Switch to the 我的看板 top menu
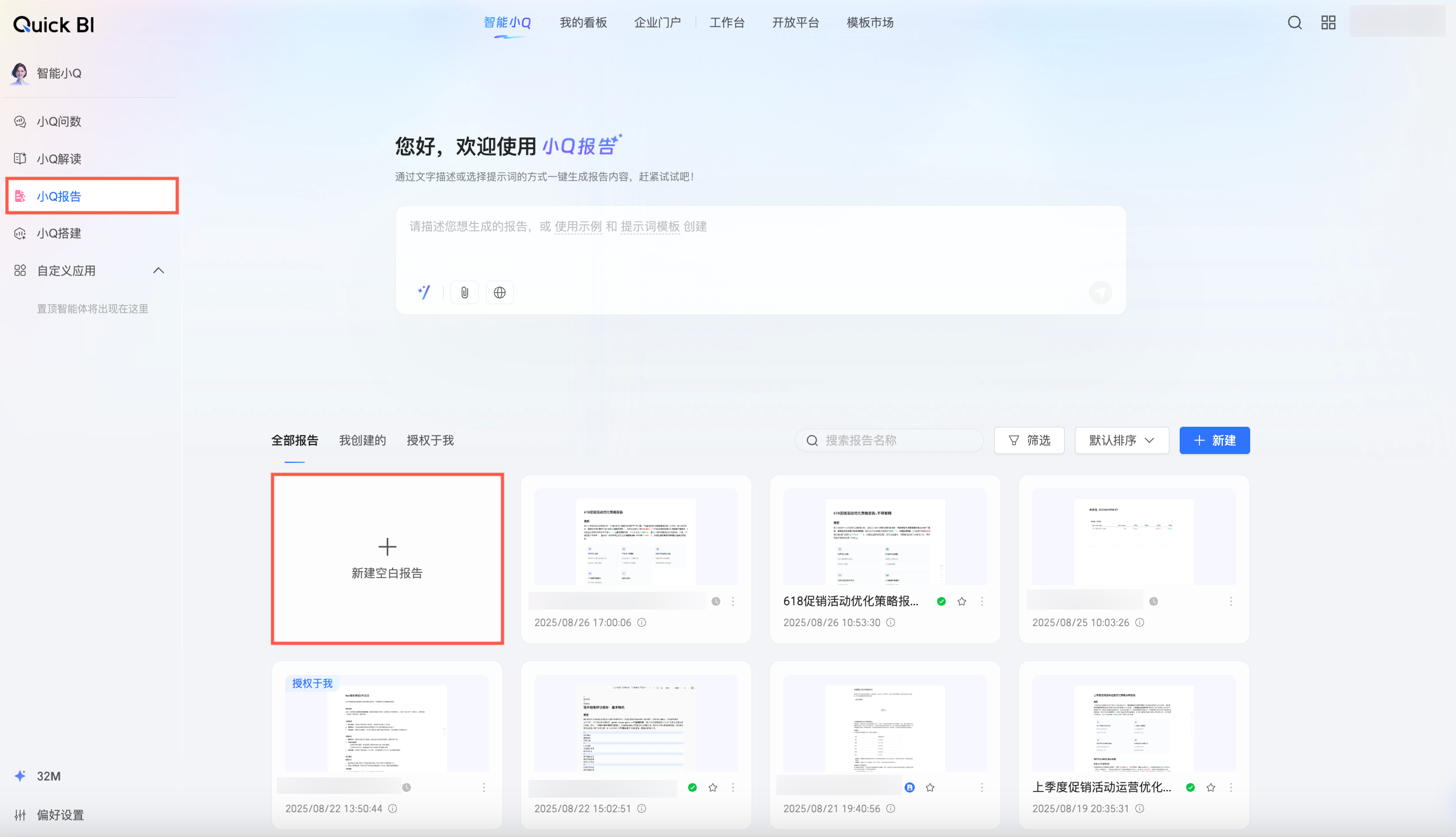 coord(583,23)
